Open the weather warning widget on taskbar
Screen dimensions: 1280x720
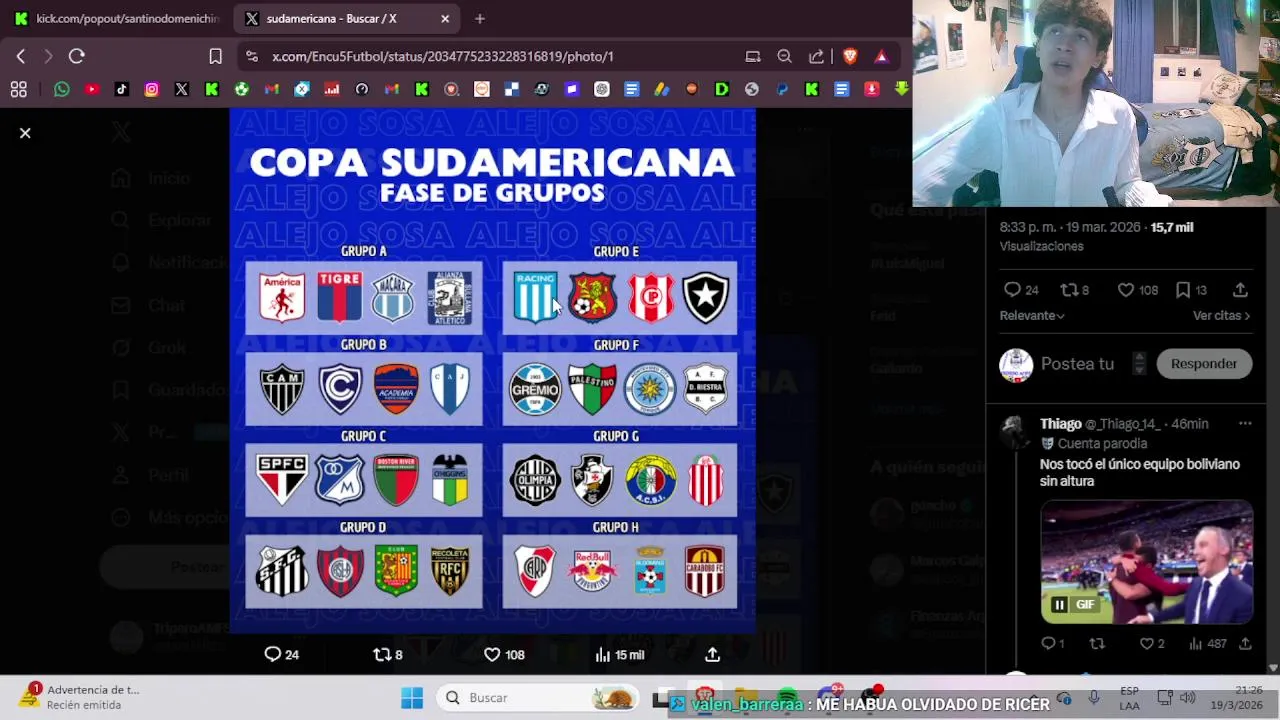(x=78, y=698)
